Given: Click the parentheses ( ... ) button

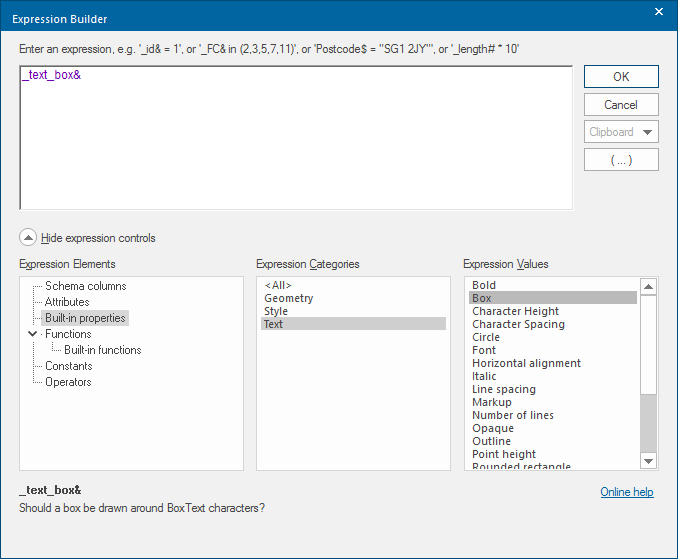Looking at the screenshot, I should click(x=621, y=160).
